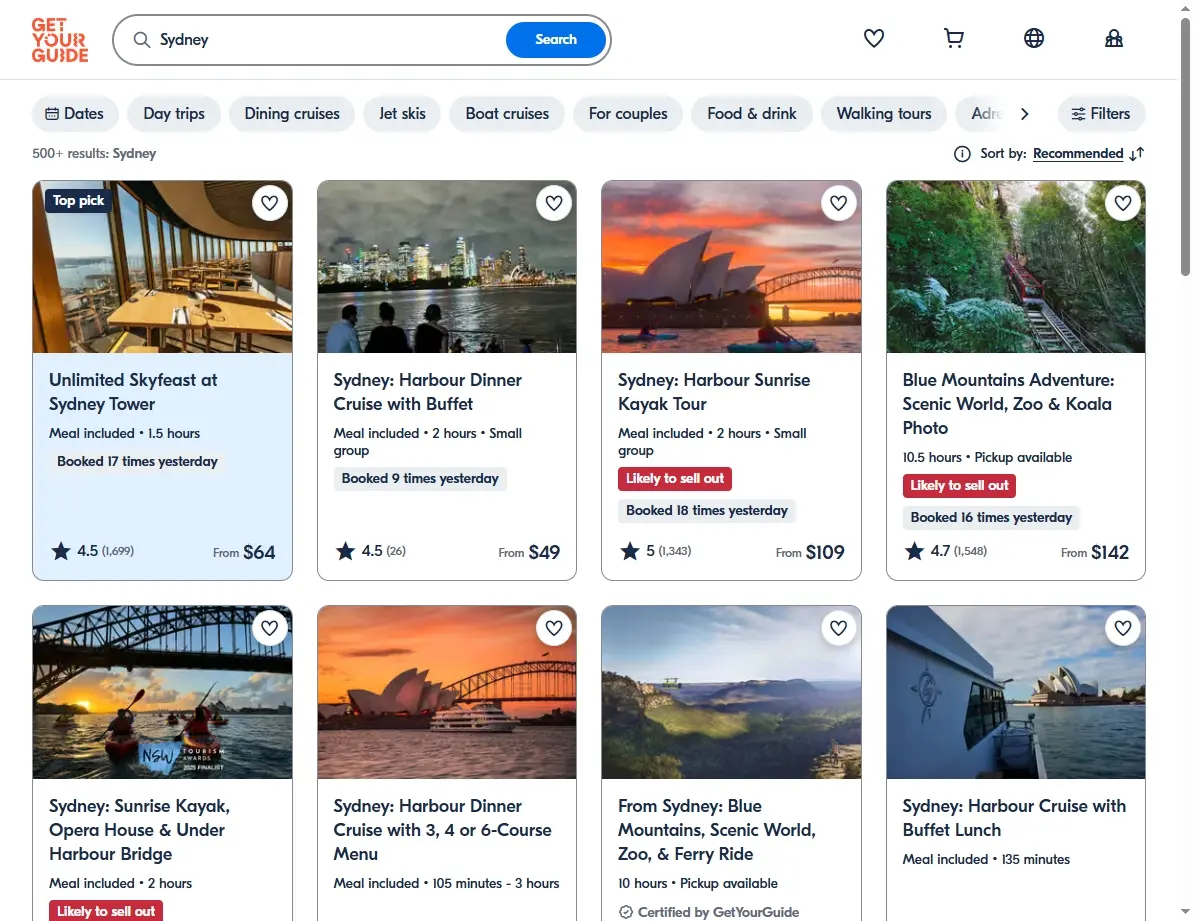Image resolution: width=1193 pixels, height=921 pixels.
Task: Click the sort order arrows icon
Action: point(1137,154)
